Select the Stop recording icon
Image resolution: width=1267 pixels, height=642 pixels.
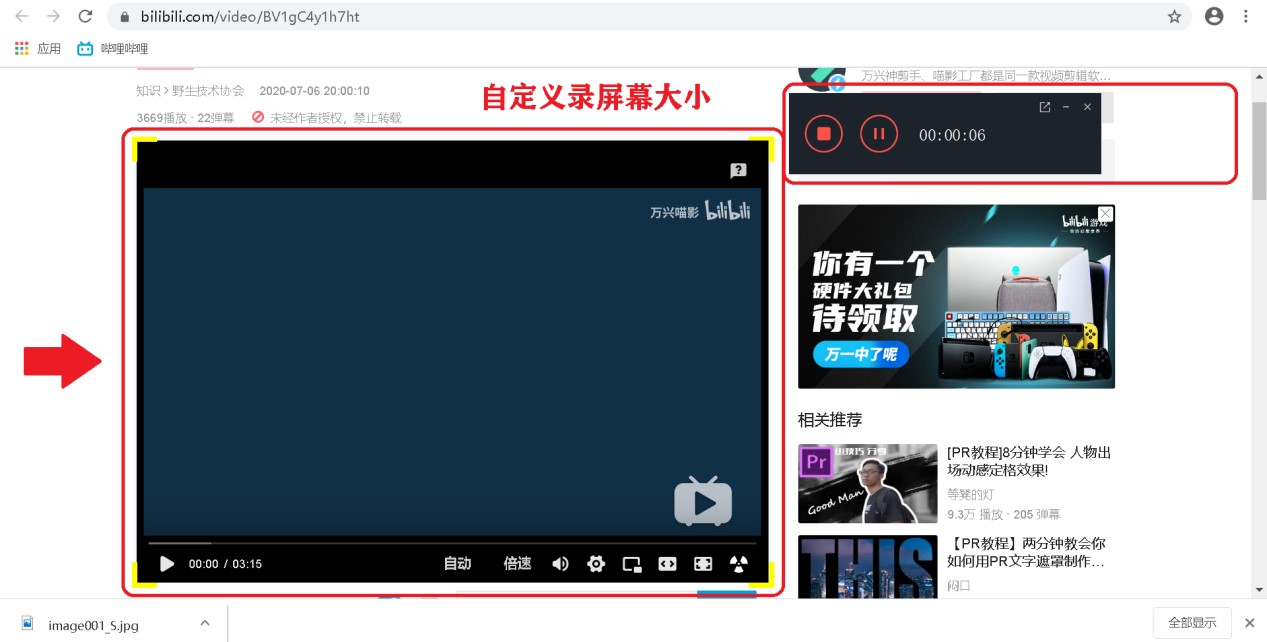(x=822, y=133)
